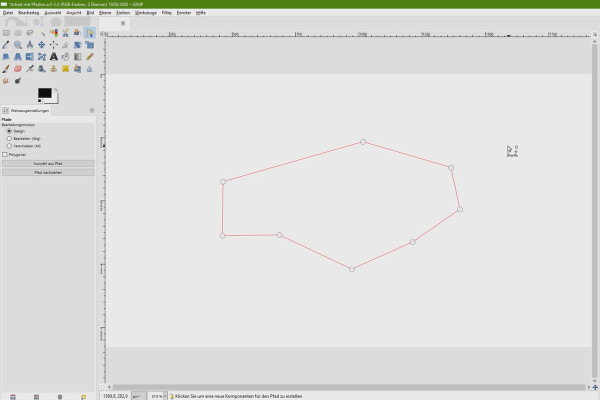
Task: Select the Perspective Clone tool
Action: (77, 69)
